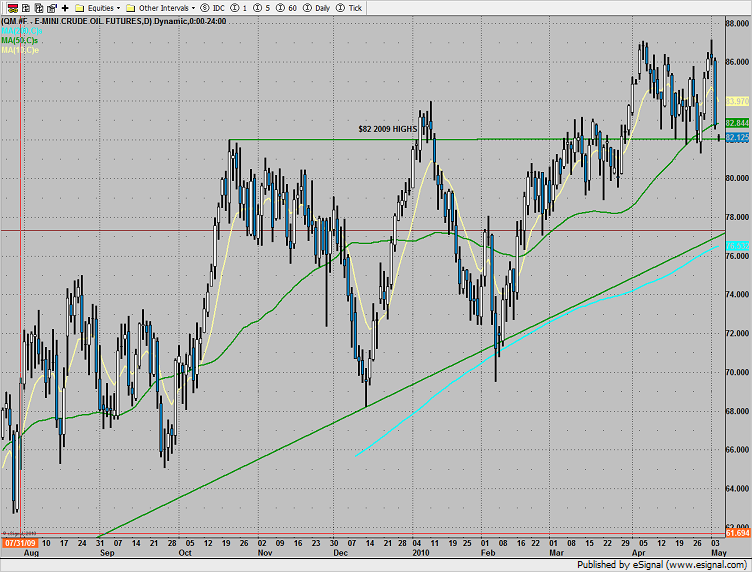
Task: Click the 80.000 price axis label
Action: coord(737,178)
